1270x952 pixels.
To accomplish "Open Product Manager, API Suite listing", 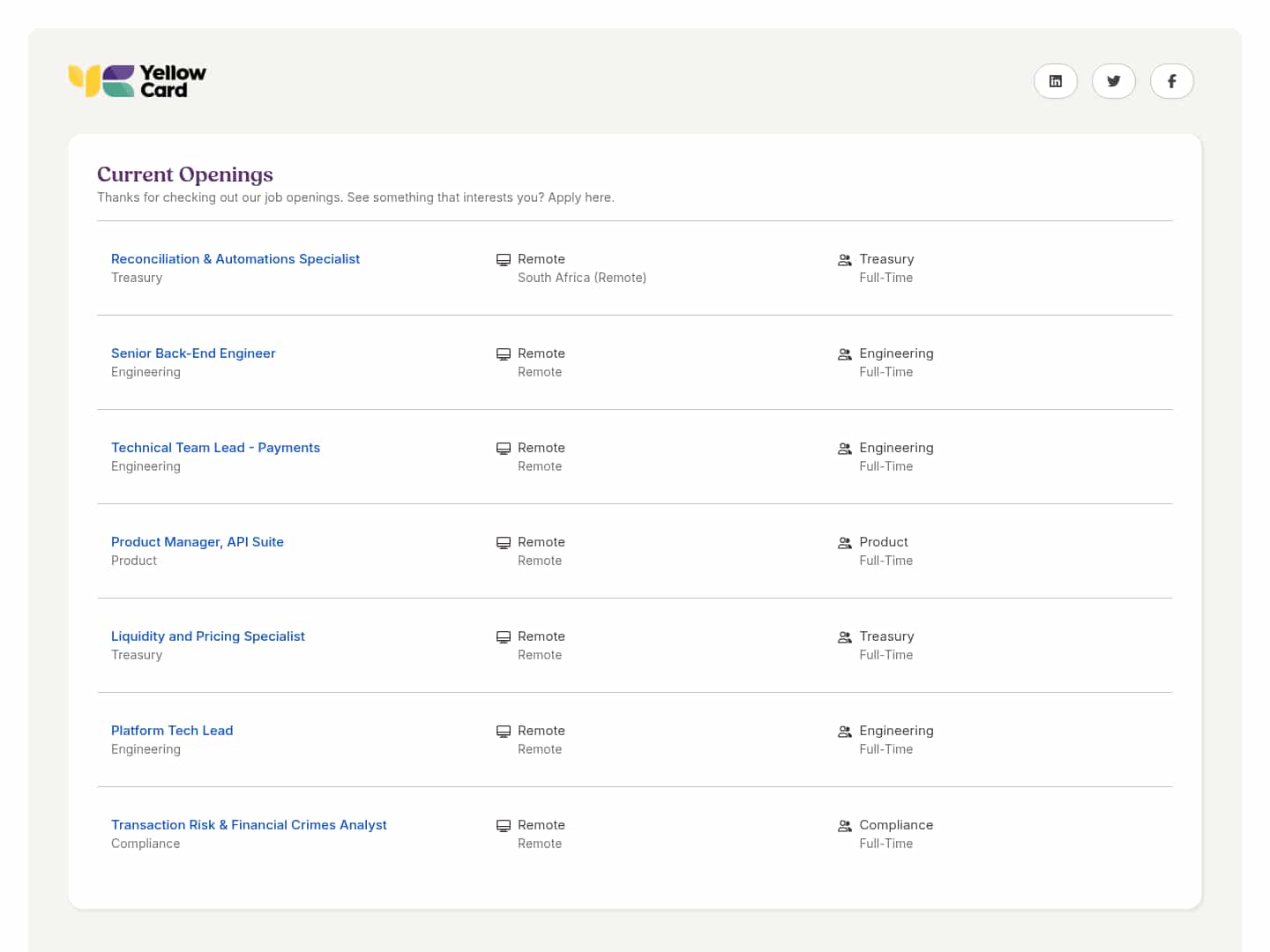I will (x=198, y=542).
